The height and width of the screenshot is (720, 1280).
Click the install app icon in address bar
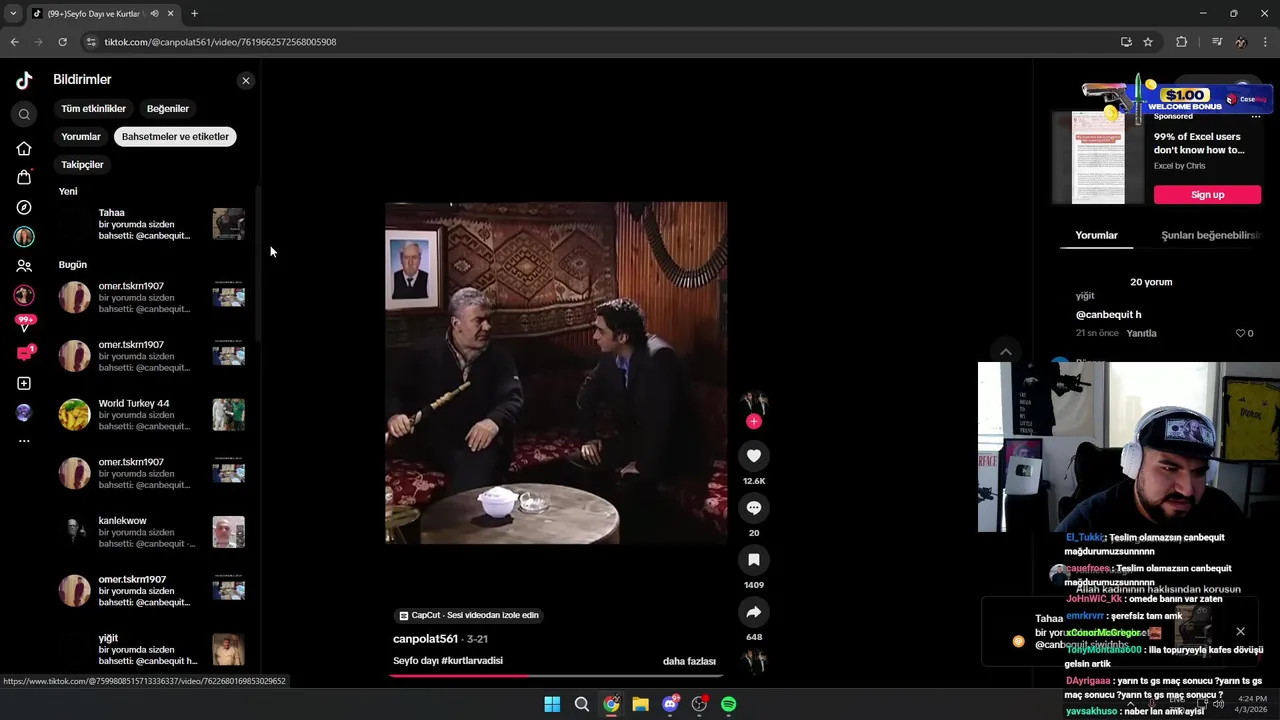[x=1126, y=42]
